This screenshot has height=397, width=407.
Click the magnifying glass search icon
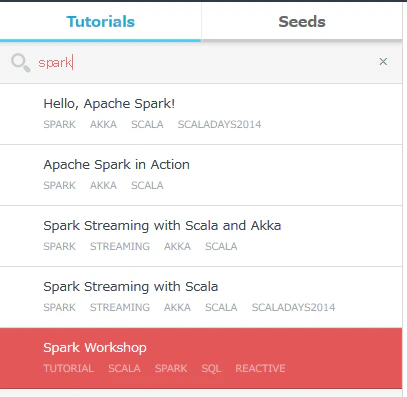point(20,63)
